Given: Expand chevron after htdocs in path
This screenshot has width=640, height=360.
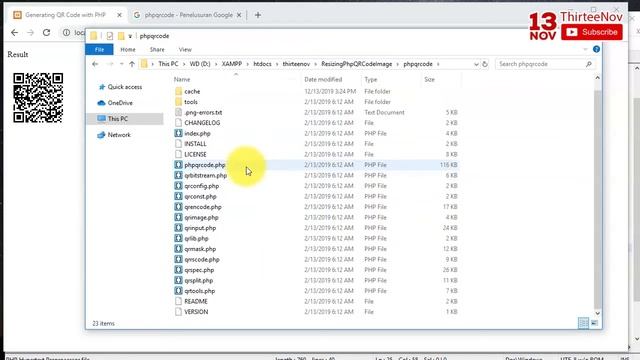Looking at the screenshot, I should [277, 64].
